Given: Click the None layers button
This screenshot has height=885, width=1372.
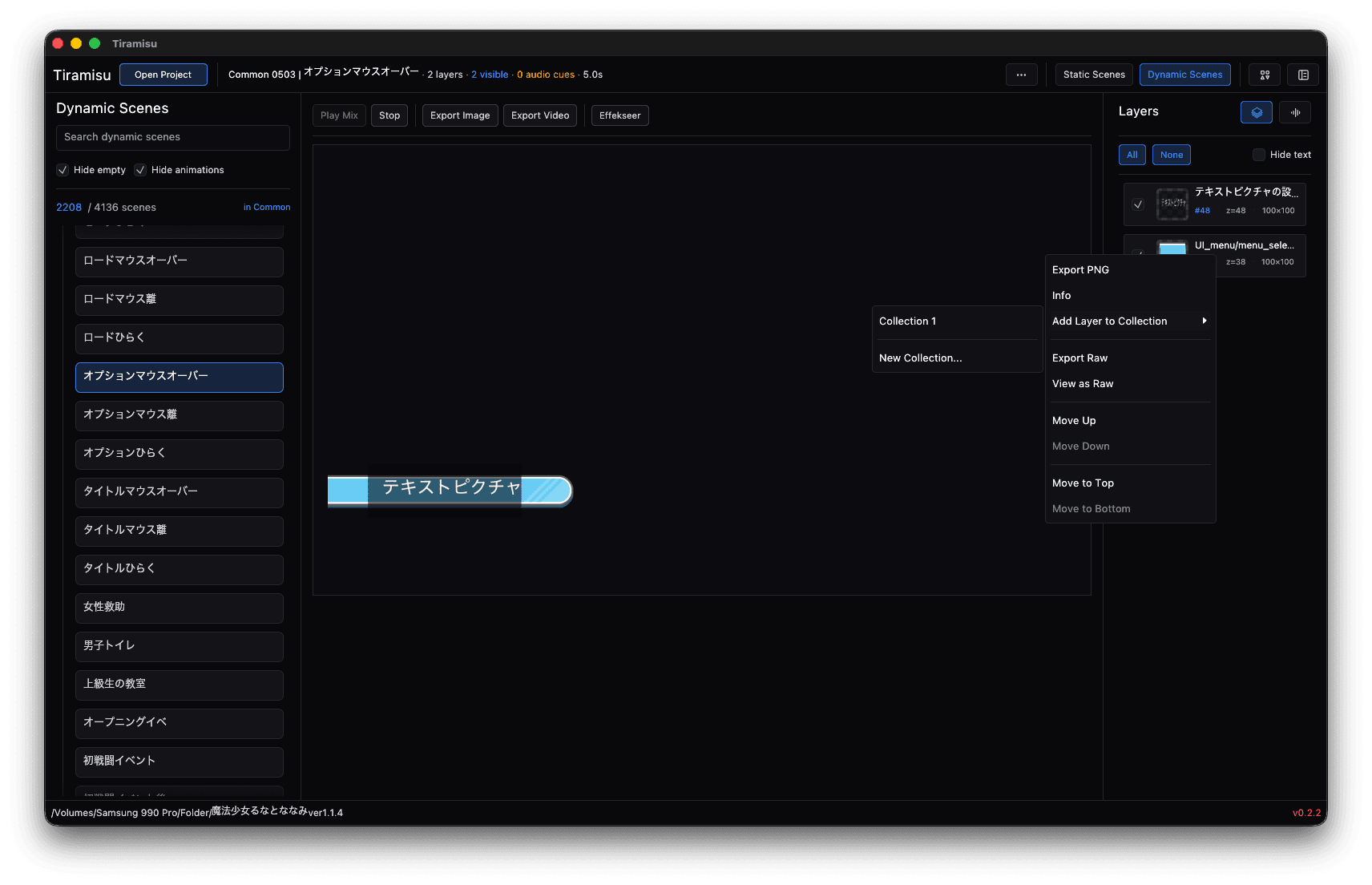Looking at the screenshot, I should pos(1172,155).
